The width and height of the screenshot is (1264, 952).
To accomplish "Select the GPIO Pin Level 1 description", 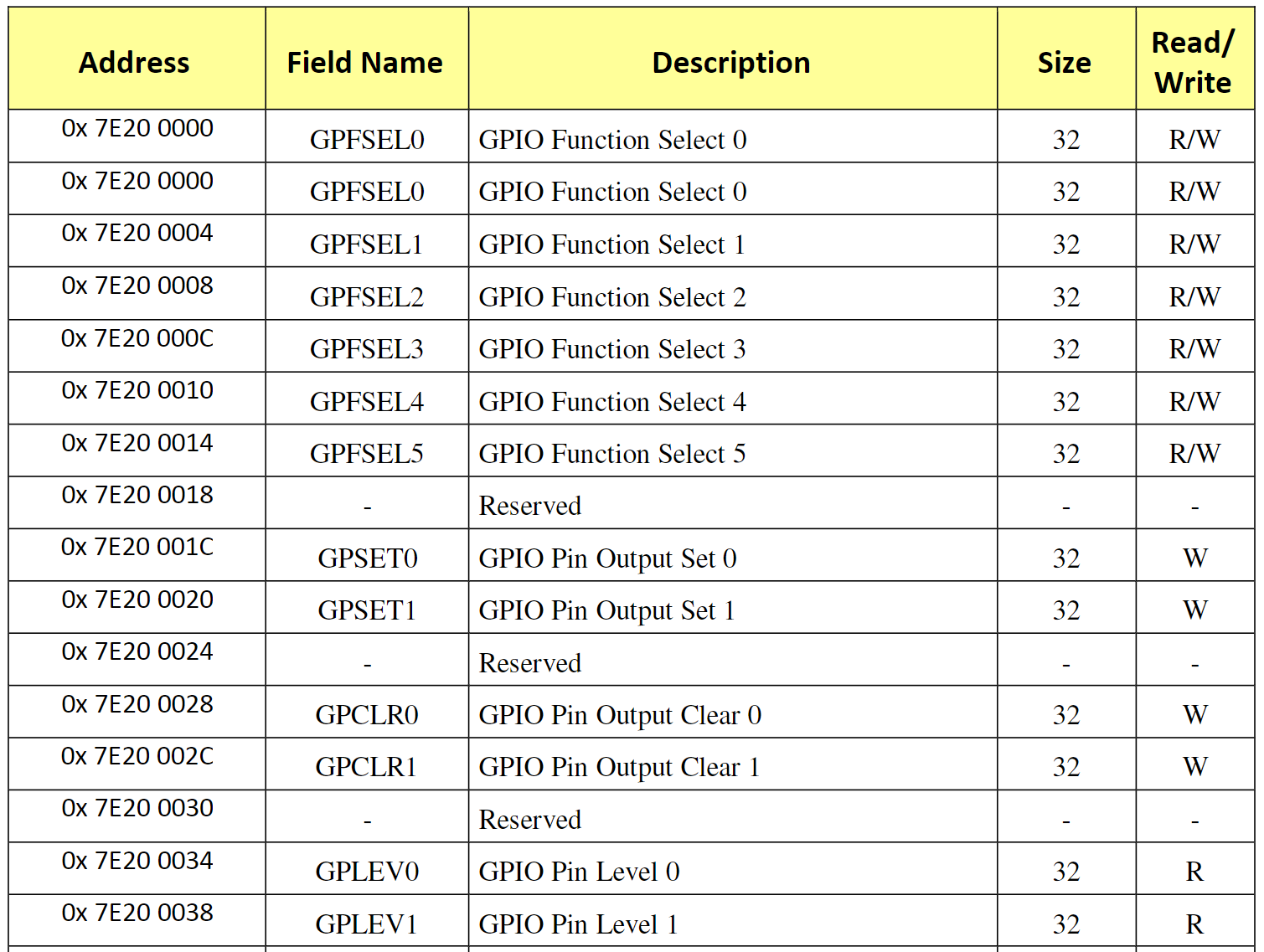I will coord(578,924).
